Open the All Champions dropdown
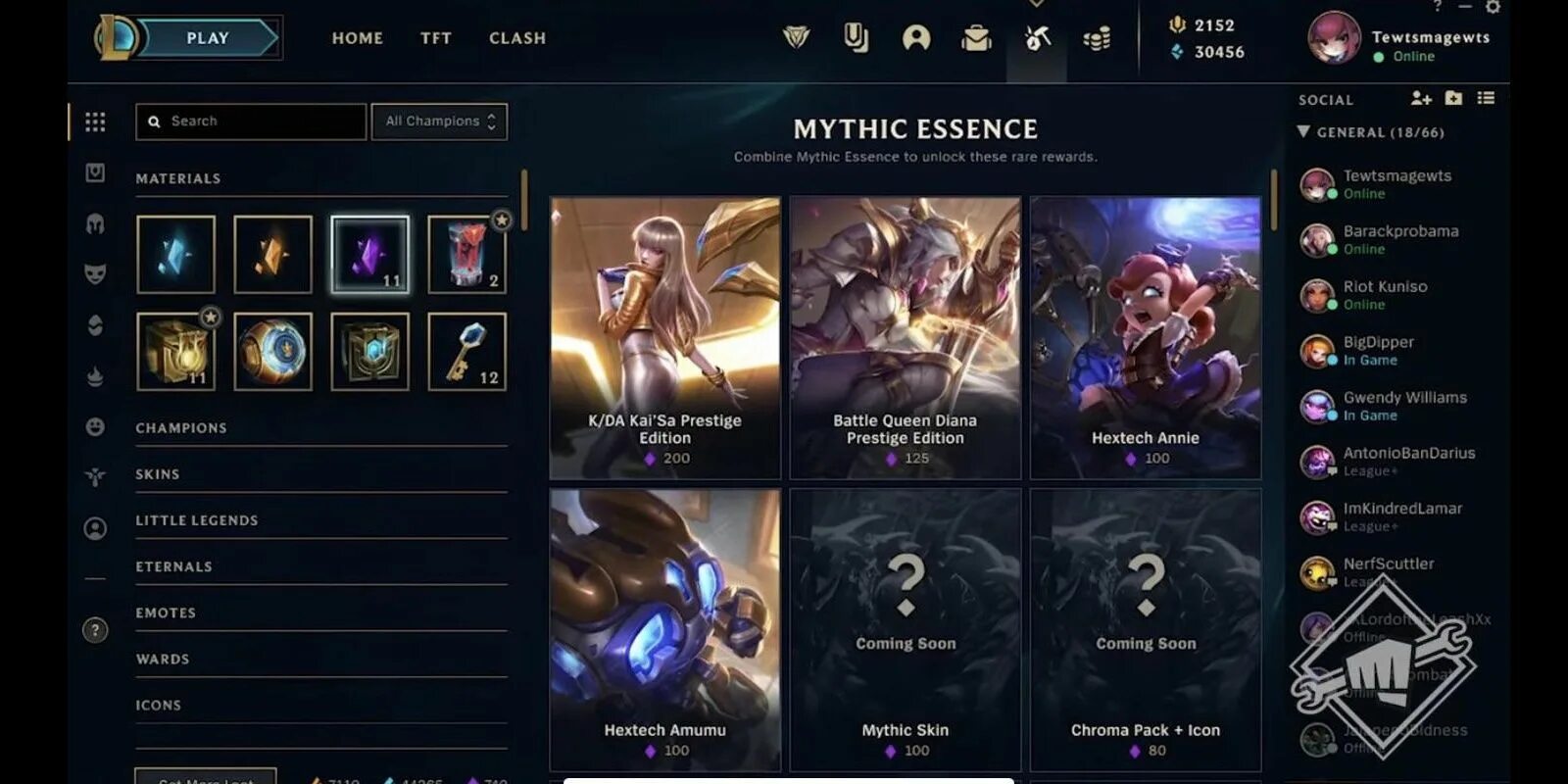 439,122
